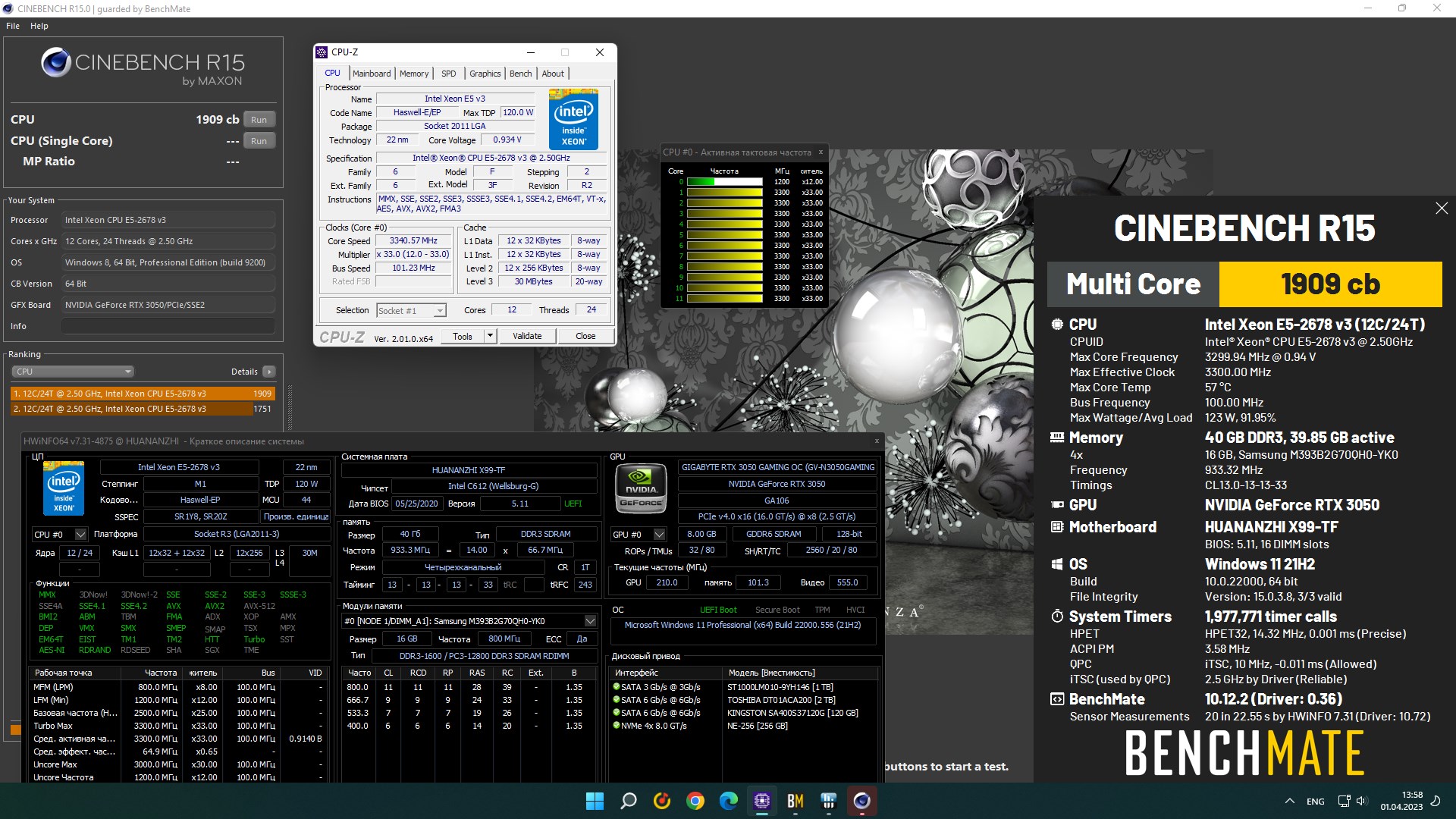This screenshot has width=1456, height=819.
Task: Close the CPU #0 active clock window
Action: pyautogui.click(x=821, y=152)
